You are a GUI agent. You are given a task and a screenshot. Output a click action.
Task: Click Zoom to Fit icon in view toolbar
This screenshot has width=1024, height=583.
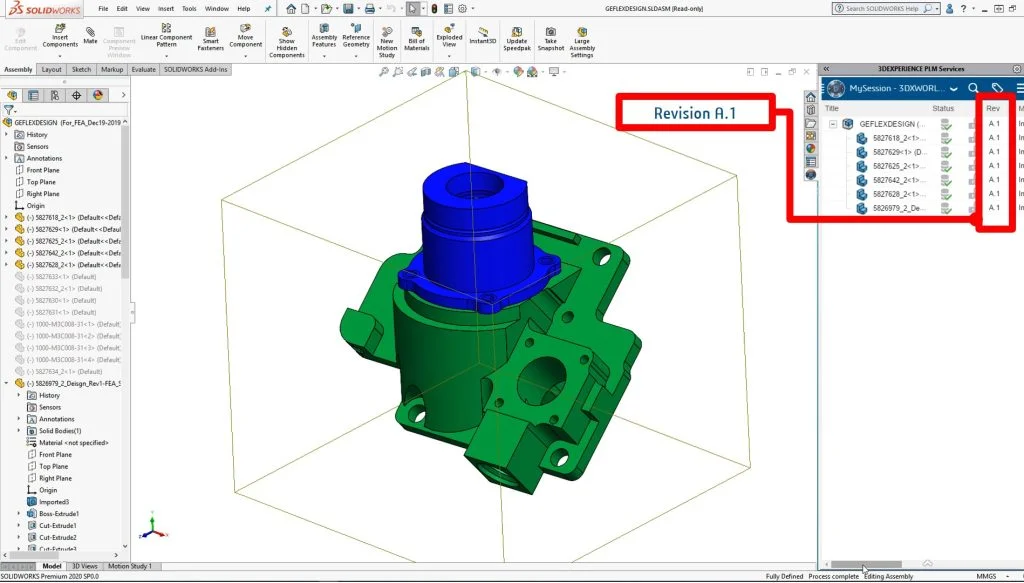[x=384, y=72]
